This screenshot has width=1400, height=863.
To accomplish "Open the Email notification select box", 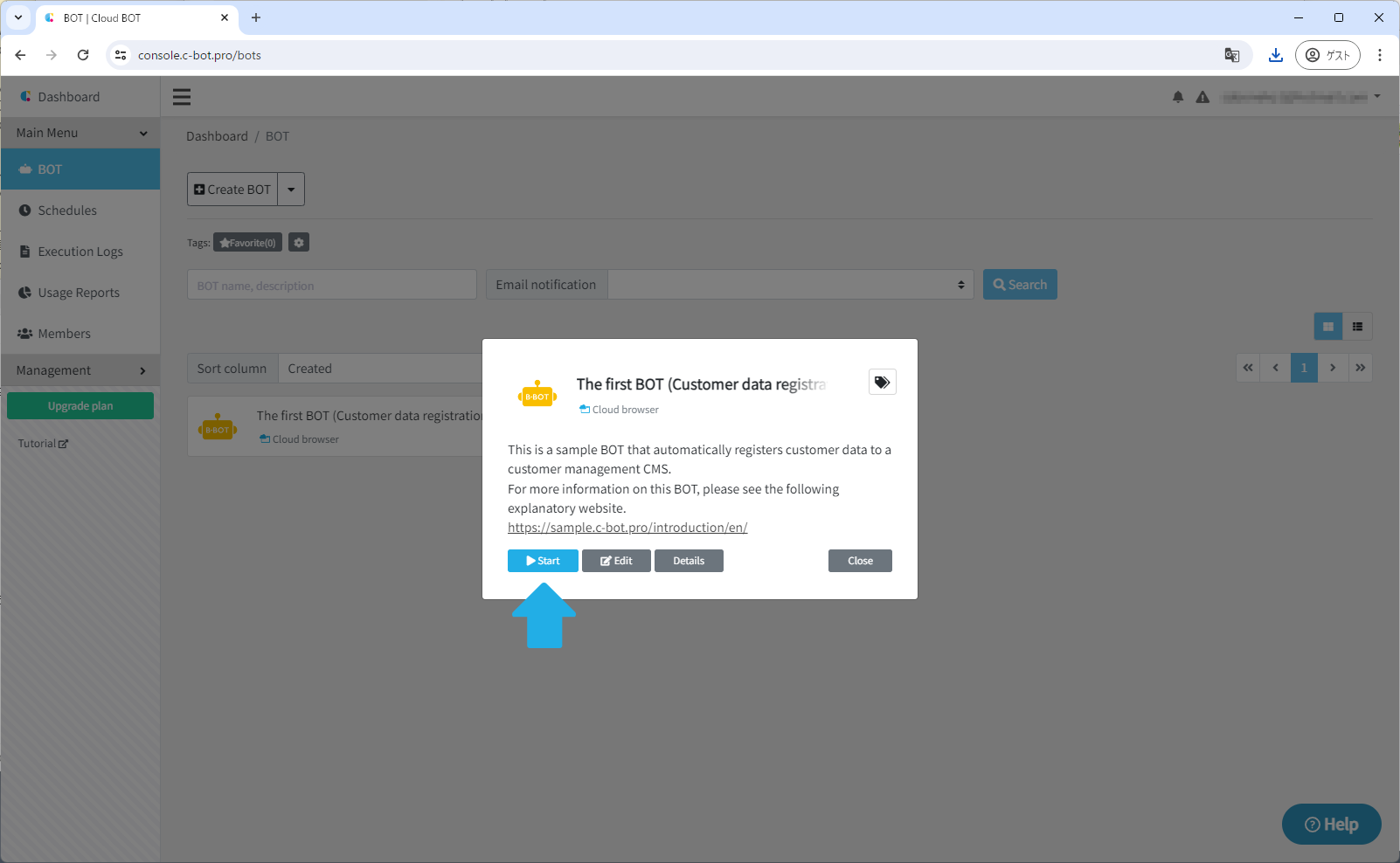I will [790, 285].
